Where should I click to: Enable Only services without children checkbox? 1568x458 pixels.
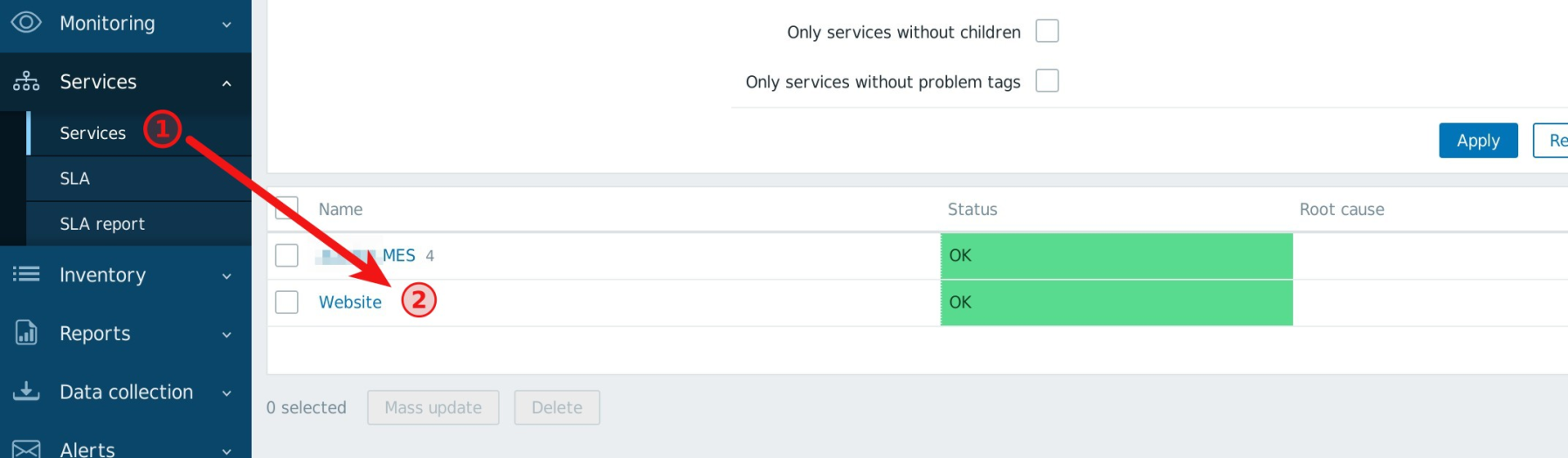point(1046,31)
